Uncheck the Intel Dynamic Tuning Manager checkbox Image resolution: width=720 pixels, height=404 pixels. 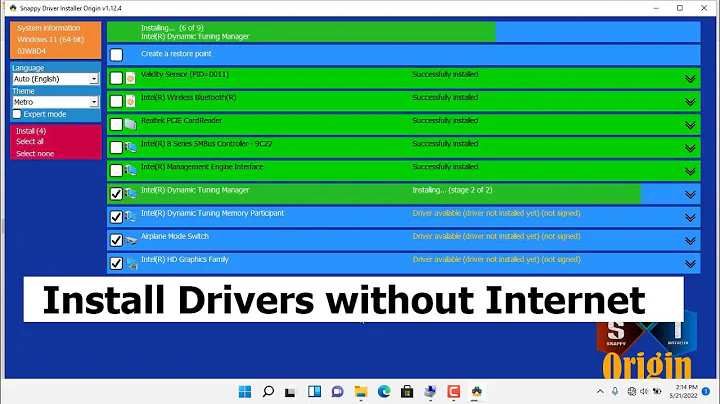click(x=117, y=194)
